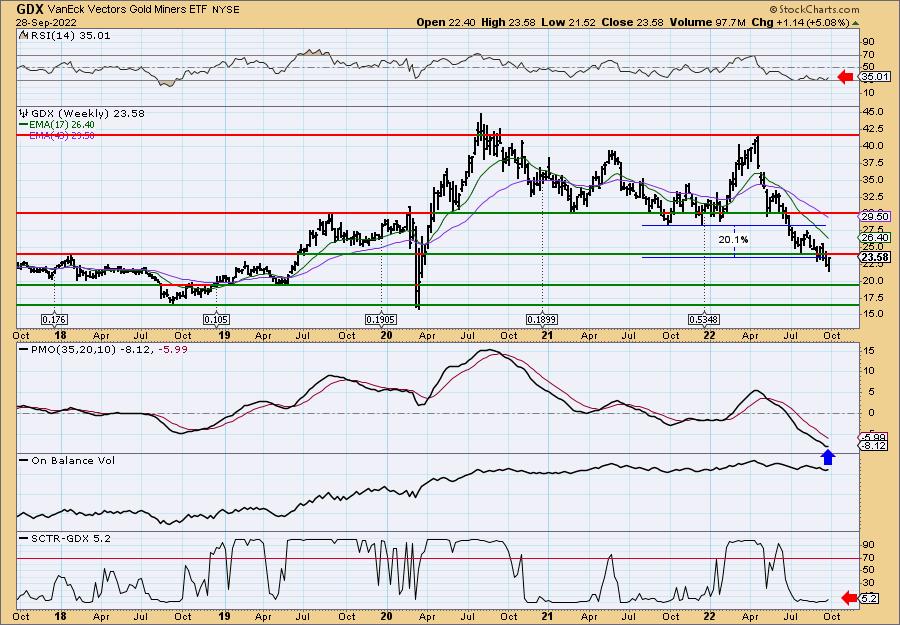Click the 0.105 dividend marker
This screenshot has width=900, height=625.
tap(216, 319)
